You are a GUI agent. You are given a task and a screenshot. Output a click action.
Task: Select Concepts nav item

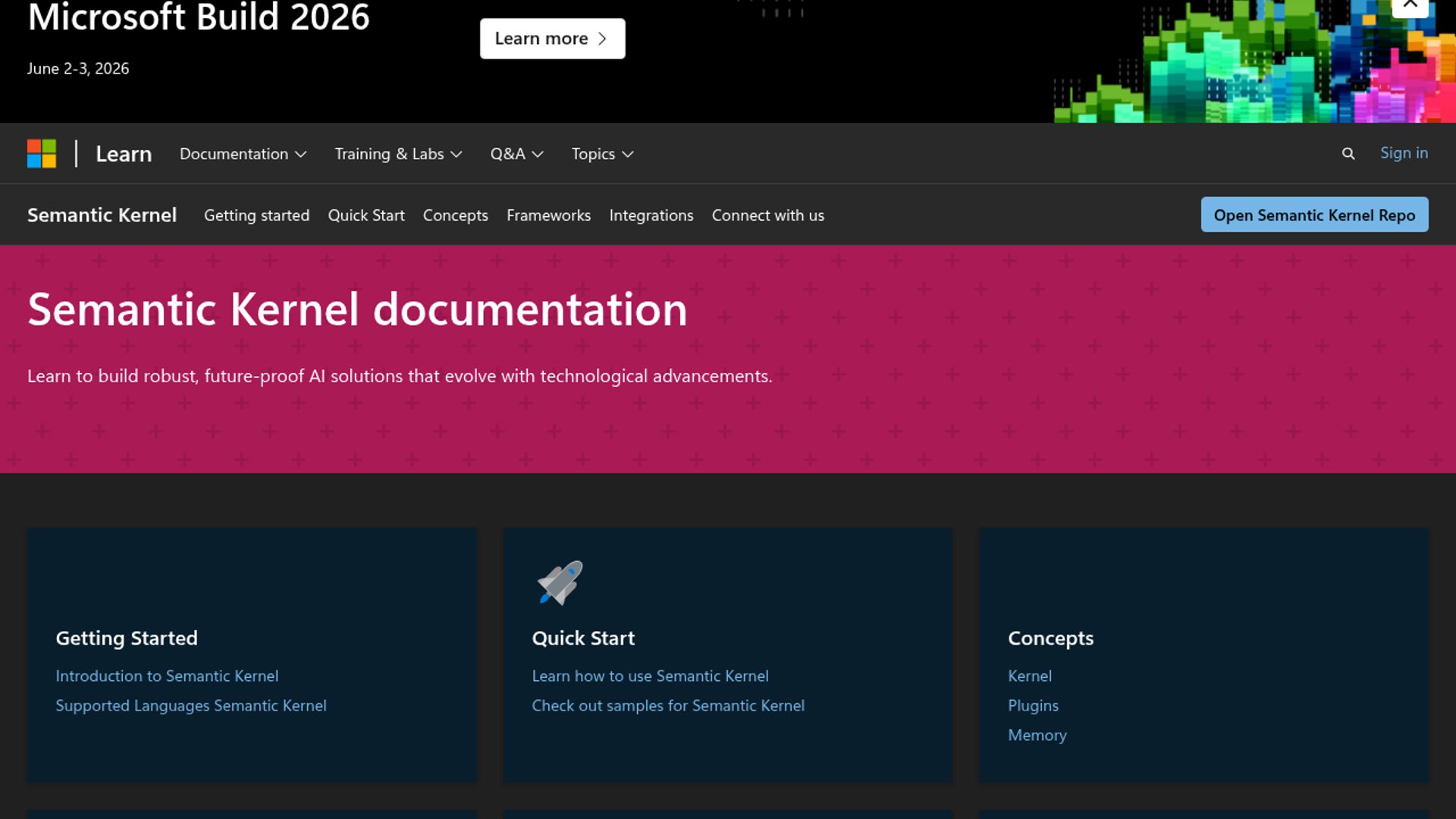coord(455,215)
